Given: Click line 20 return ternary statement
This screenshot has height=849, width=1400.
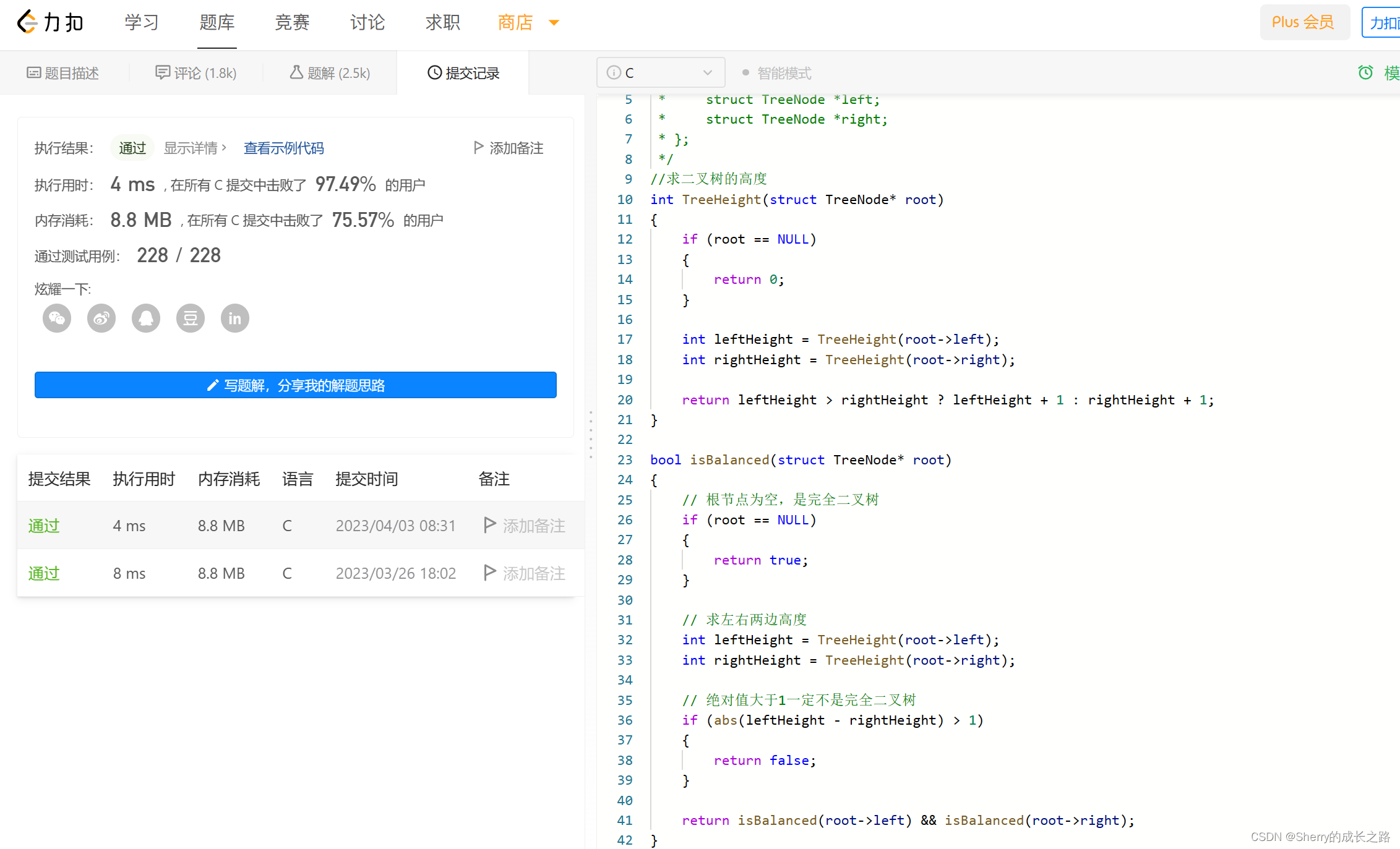Looking at the screenshot, I should point(948,400).
